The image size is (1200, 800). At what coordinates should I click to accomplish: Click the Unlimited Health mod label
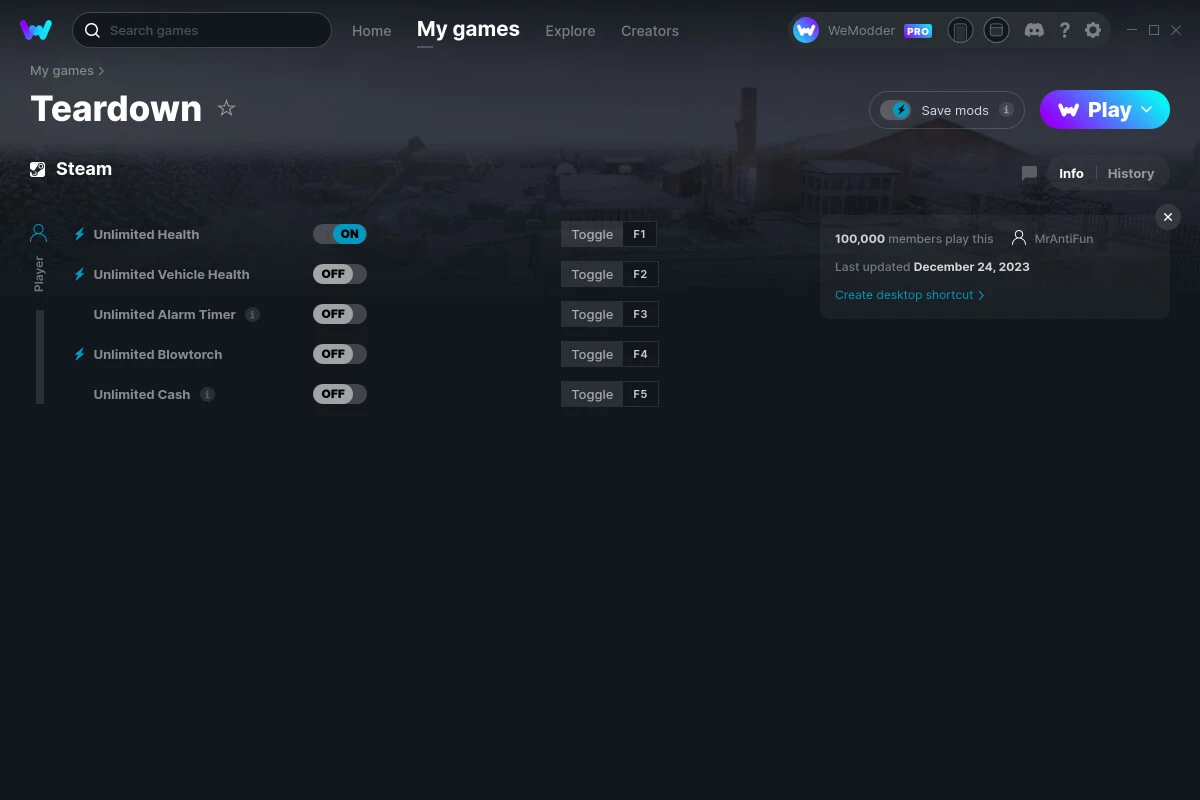point(146,234)
